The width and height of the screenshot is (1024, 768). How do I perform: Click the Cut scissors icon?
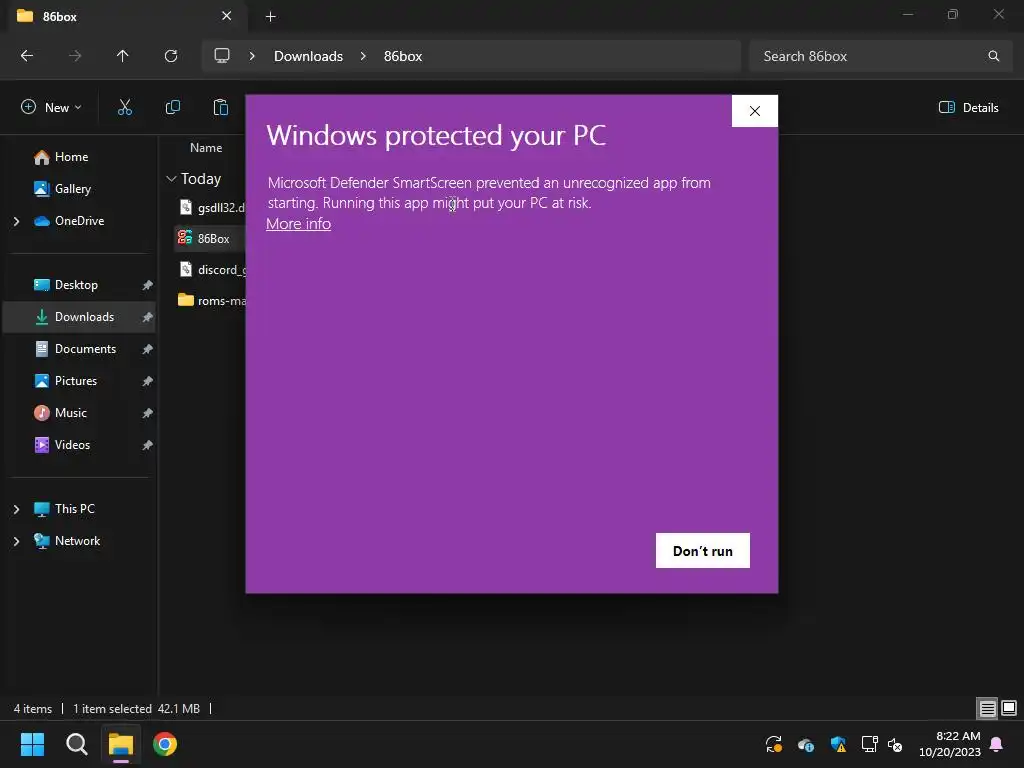pyautogui.click(x=125, y=107)
